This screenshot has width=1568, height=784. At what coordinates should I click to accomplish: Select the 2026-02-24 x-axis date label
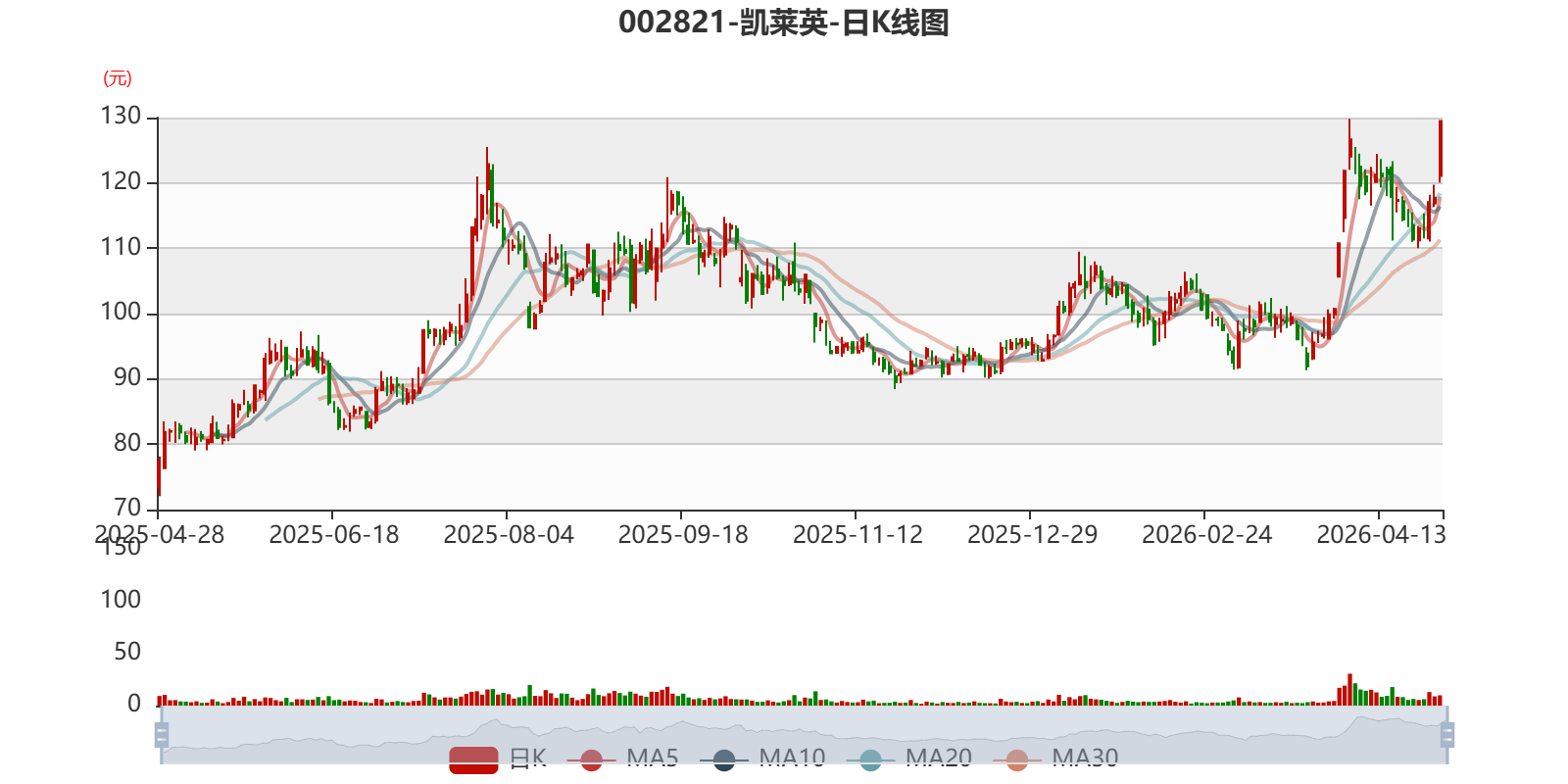tap(1206, 534)
